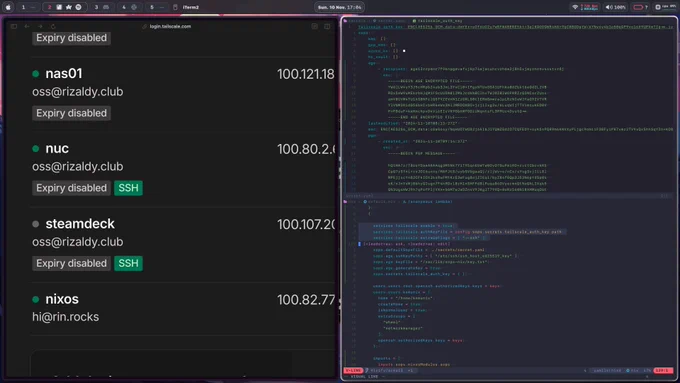Image resolution: width=680 pixels, height=383 pixels.
Task: Click nuc's Expiry disabled badge
Action: (x=72, y=188)
